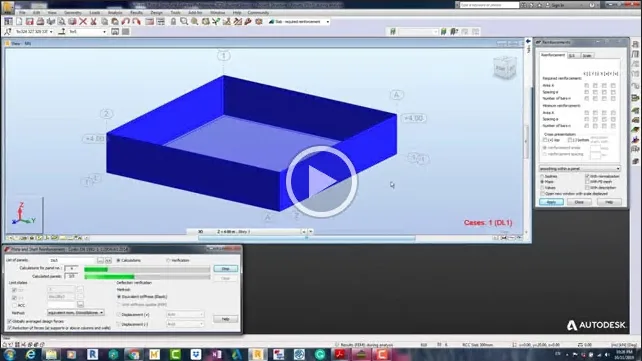The image size is (642, 361).
Task: Open the Results menu
Action: 136,13
